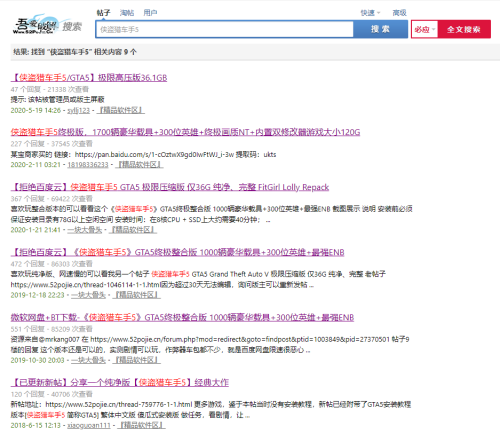500x441 pixels.
Task: Open the 高级 advanced search link
Action: point(399,13)
